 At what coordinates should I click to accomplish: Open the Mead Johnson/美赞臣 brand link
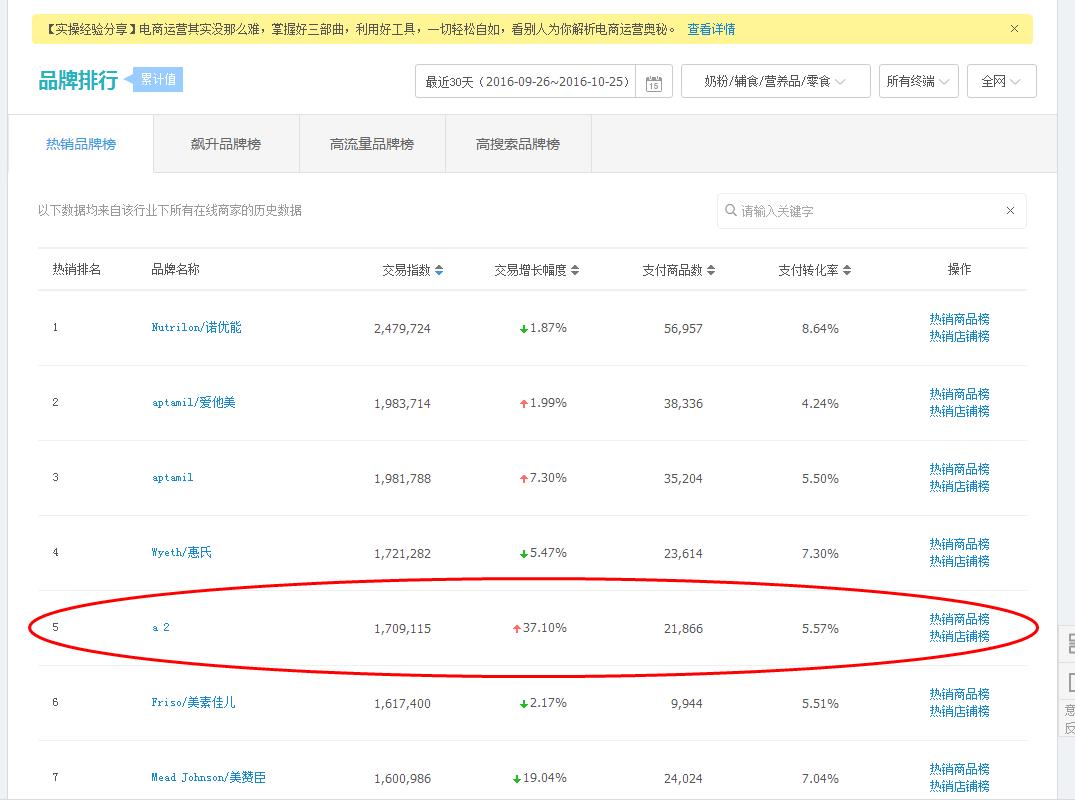pyautogui.click(x=208, y=777)
